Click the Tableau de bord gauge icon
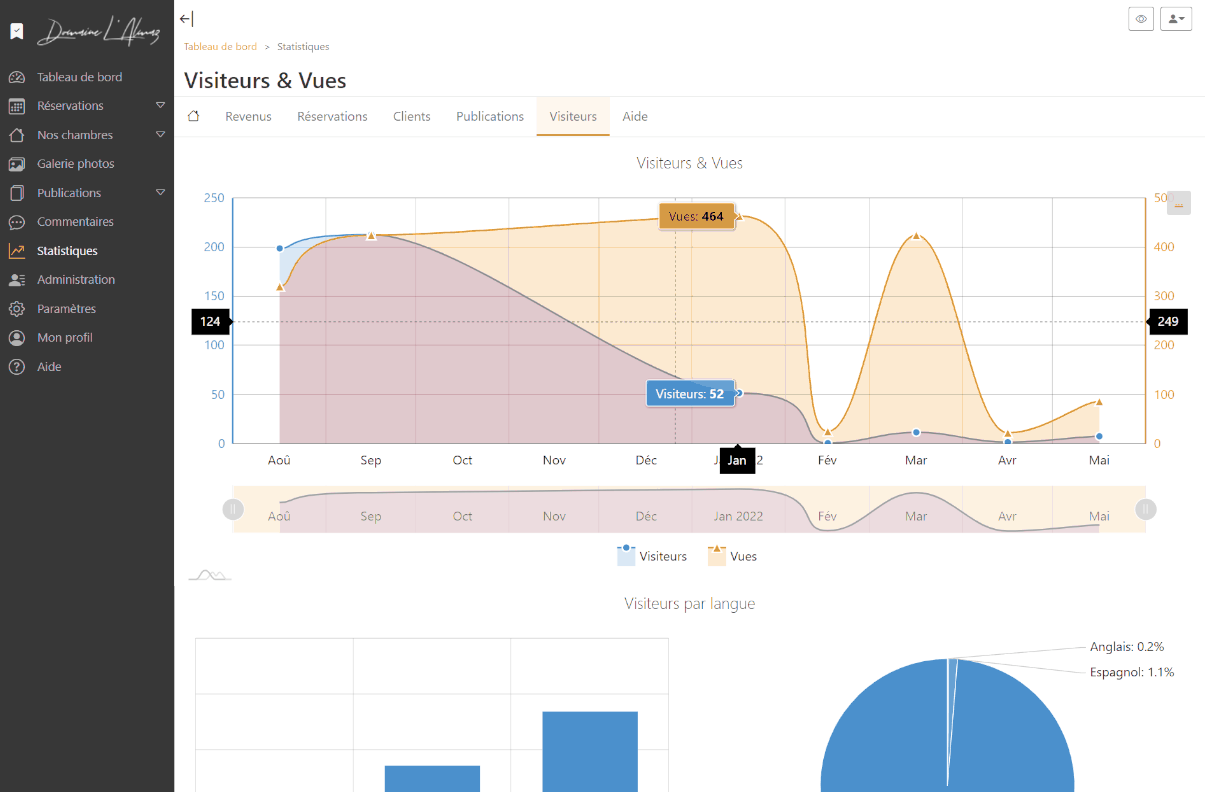This screenshot has height=792, width=1205. point(16,77)
